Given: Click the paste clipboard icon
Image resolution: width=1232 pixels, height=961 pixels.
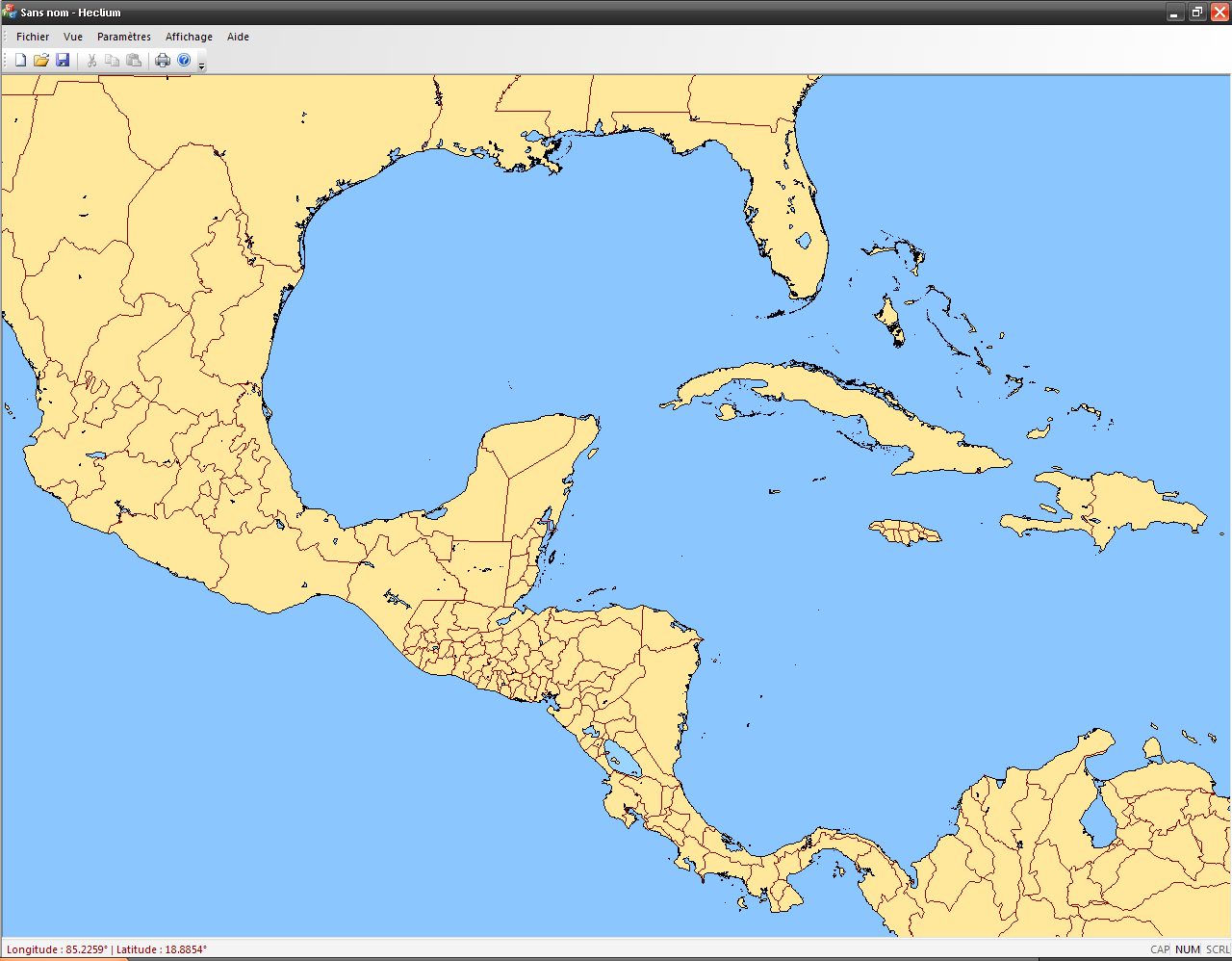Looking at the screenshot, I should (x=134, y=61).
